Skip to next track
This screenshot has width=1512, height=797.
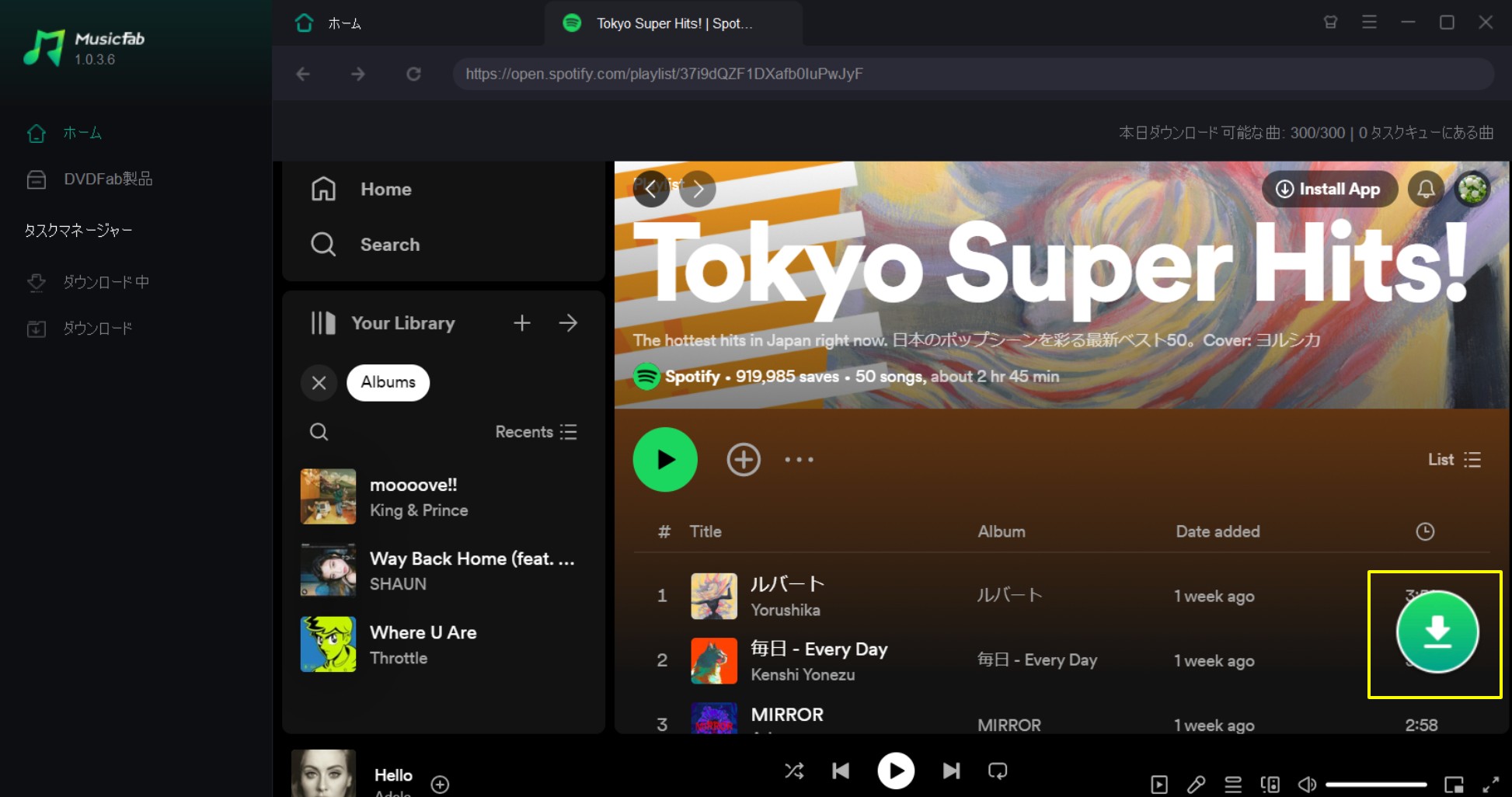tap(951, 771)
